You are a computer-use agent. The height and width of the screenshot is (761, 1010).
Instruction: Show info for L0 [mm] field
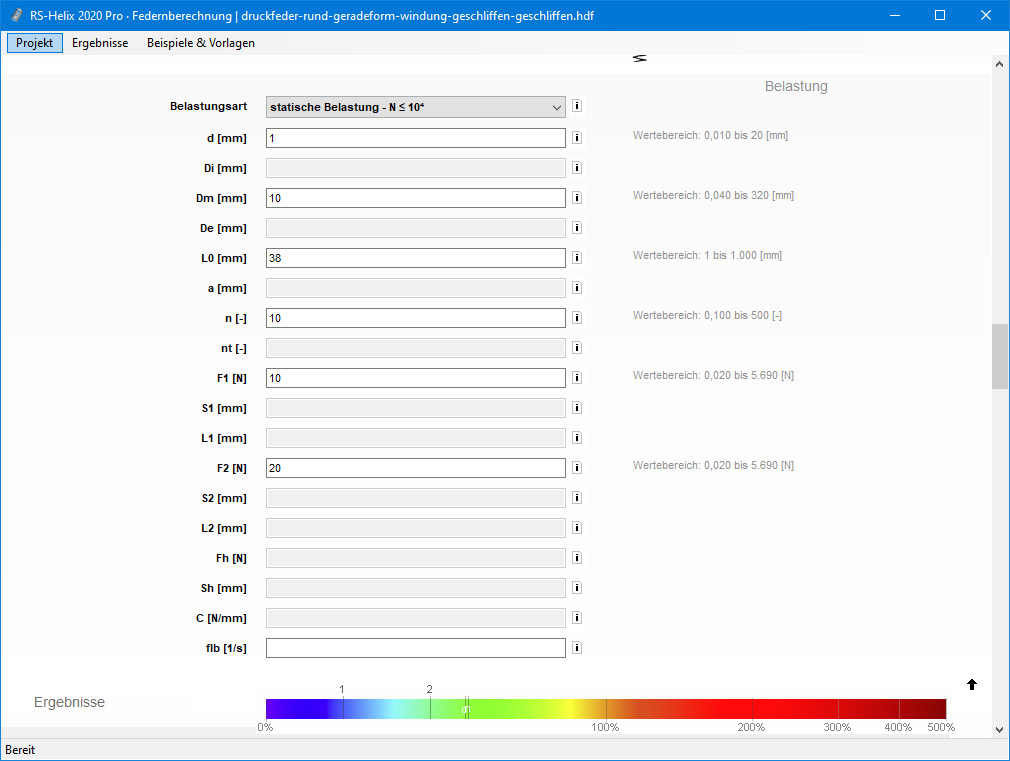tap(577, 258)
